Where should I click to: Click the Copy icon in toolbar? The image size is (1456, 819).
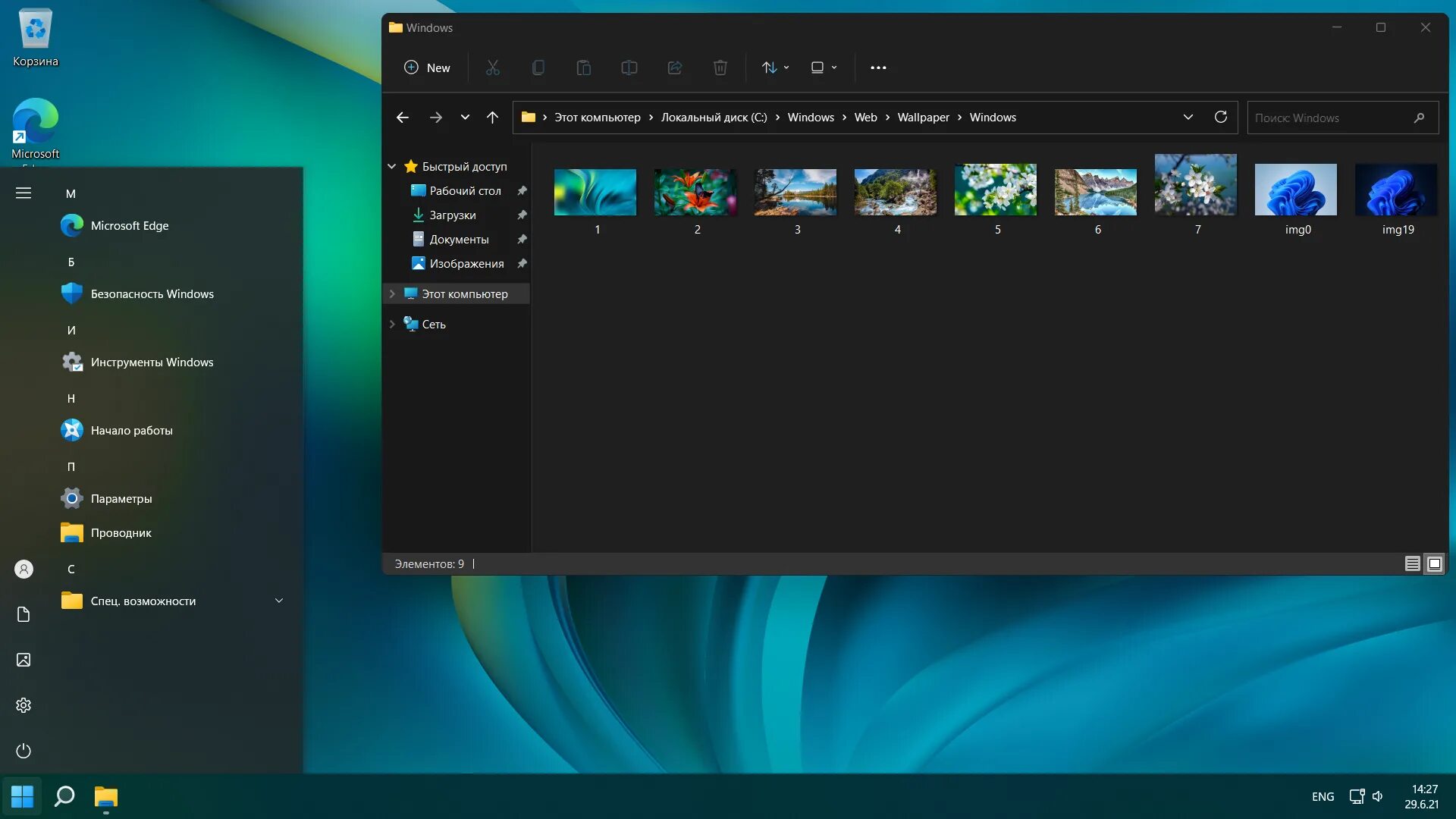coord(538,68)
